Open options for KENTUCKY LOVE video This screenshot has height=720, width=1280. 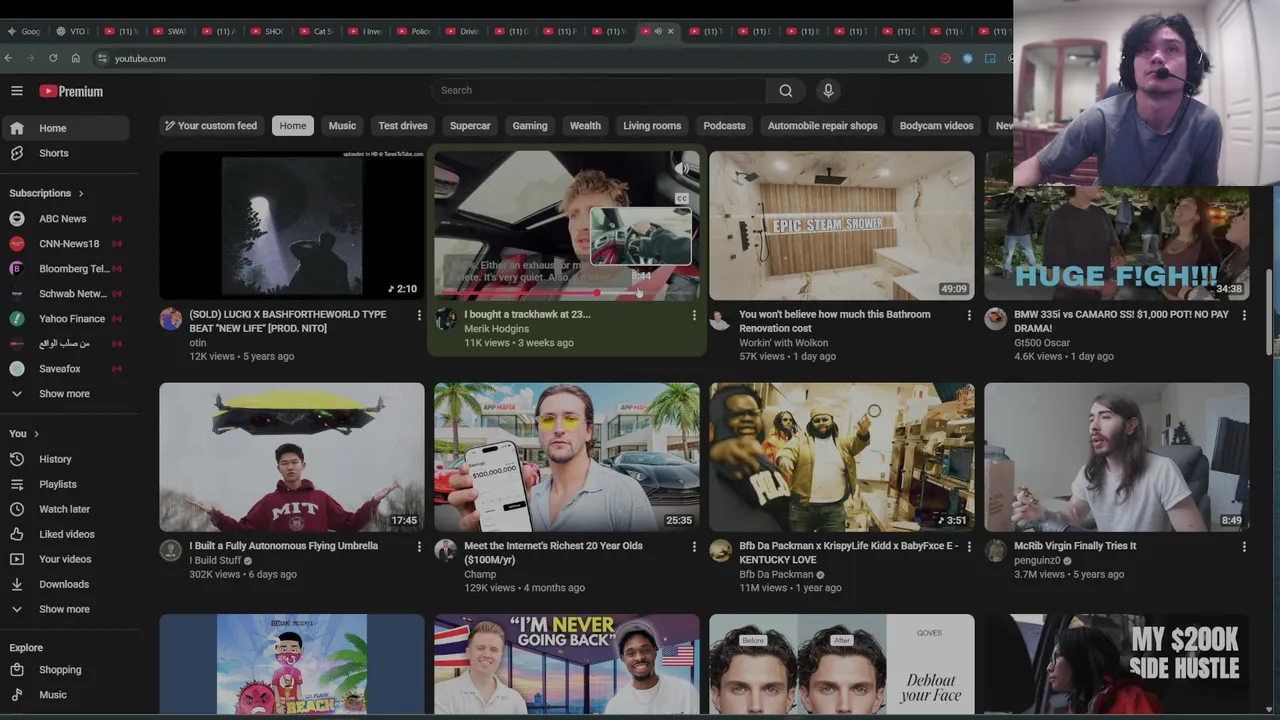(x=969, y=547)
